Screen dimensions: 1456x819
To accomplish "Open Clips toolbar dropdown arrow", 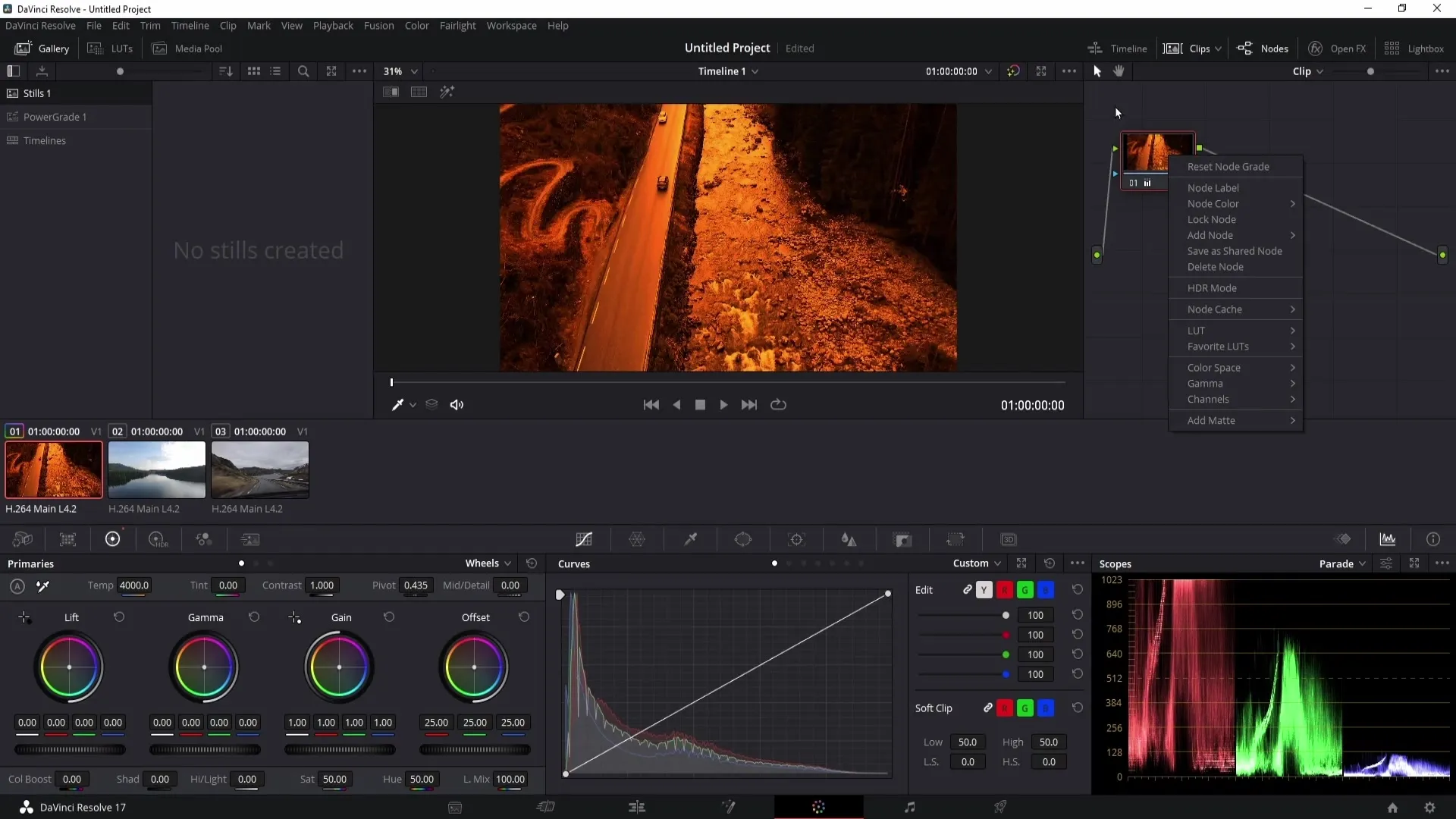I will pos(1218,49).
